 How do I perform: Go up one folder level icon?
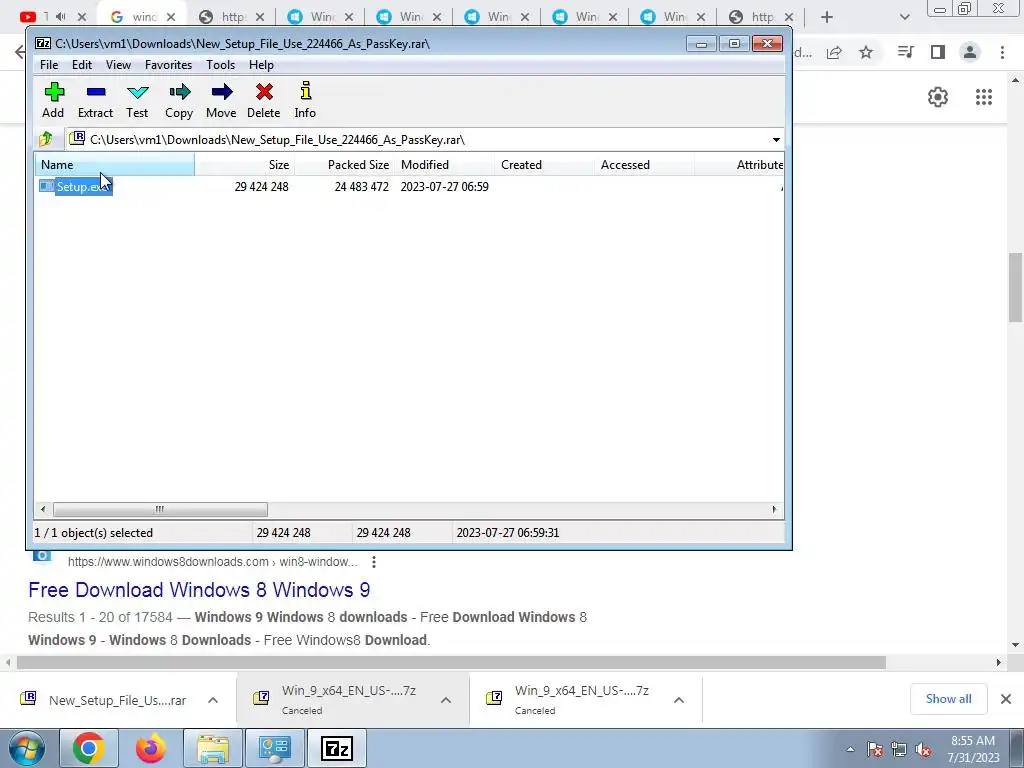click(46, 139)
